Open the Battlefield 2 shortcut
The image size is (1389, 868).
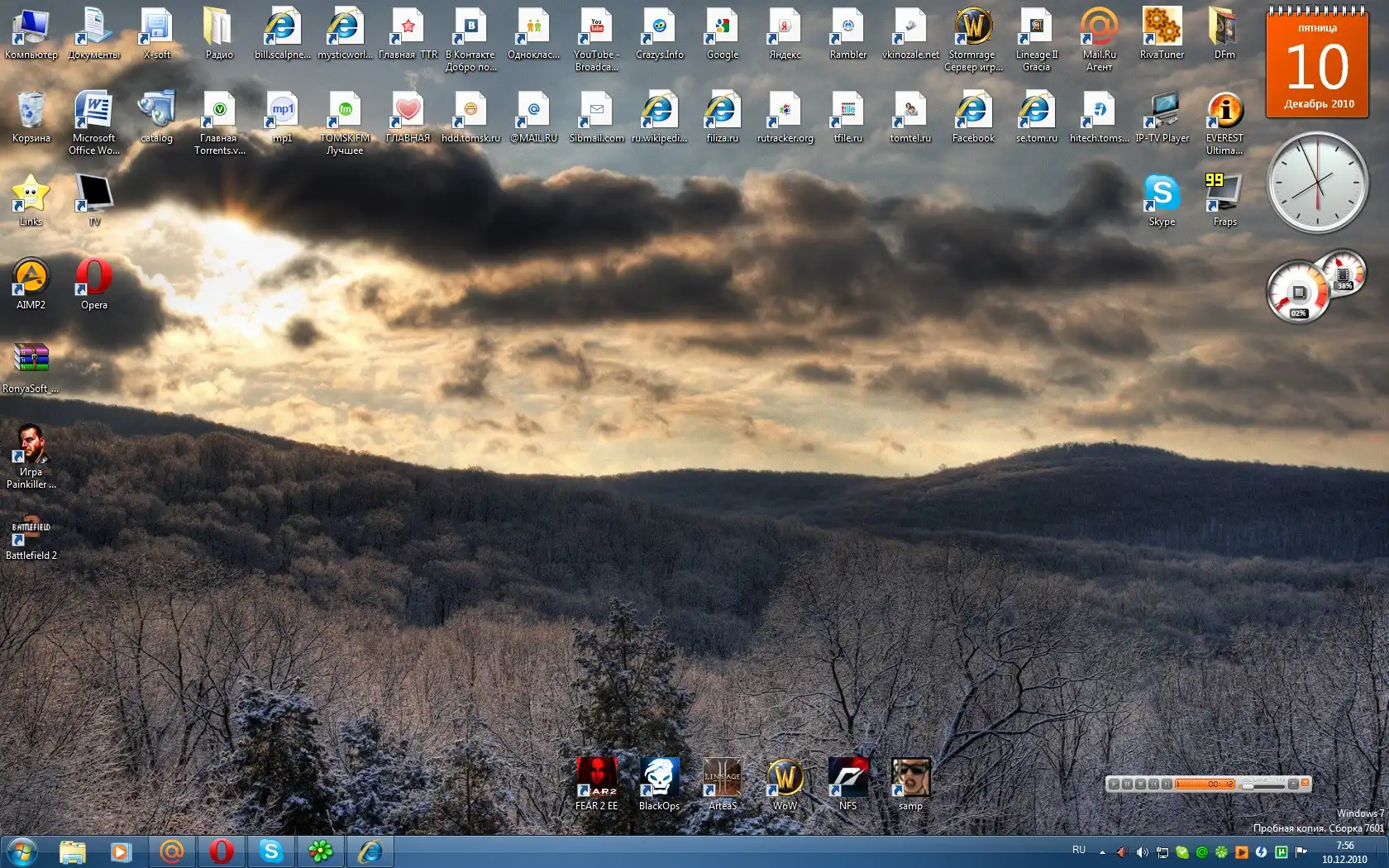[x=31, y=532]
